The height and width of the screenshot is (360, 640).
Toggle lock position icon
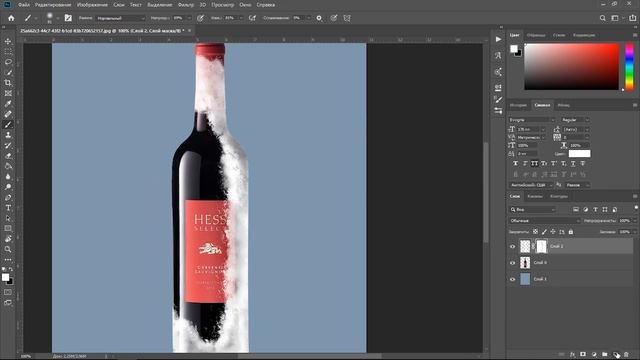pos(553,232)
